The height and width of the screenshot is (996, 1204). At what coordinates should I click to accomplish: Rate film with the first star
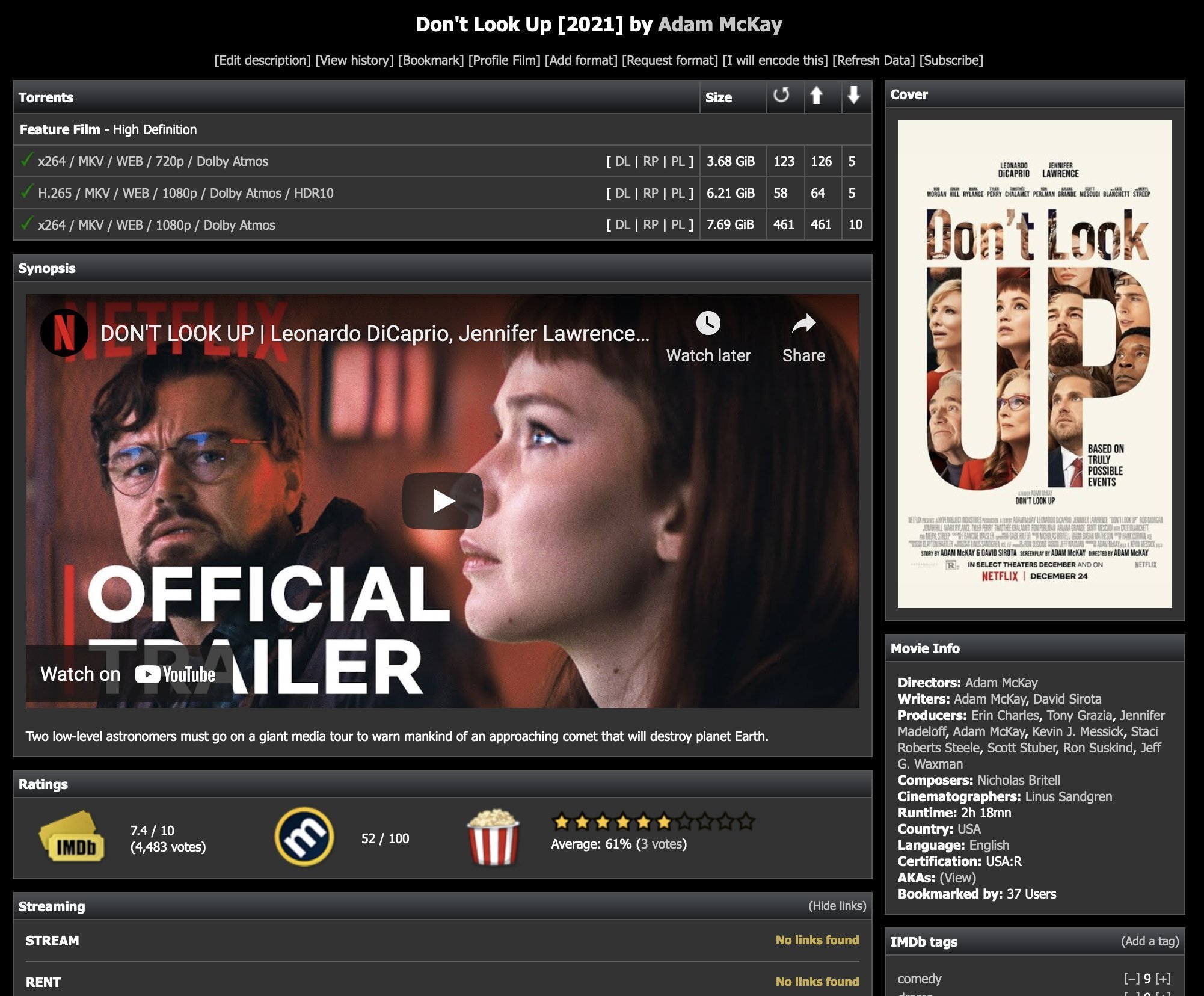pyautogui.click(x=562, y=821)
